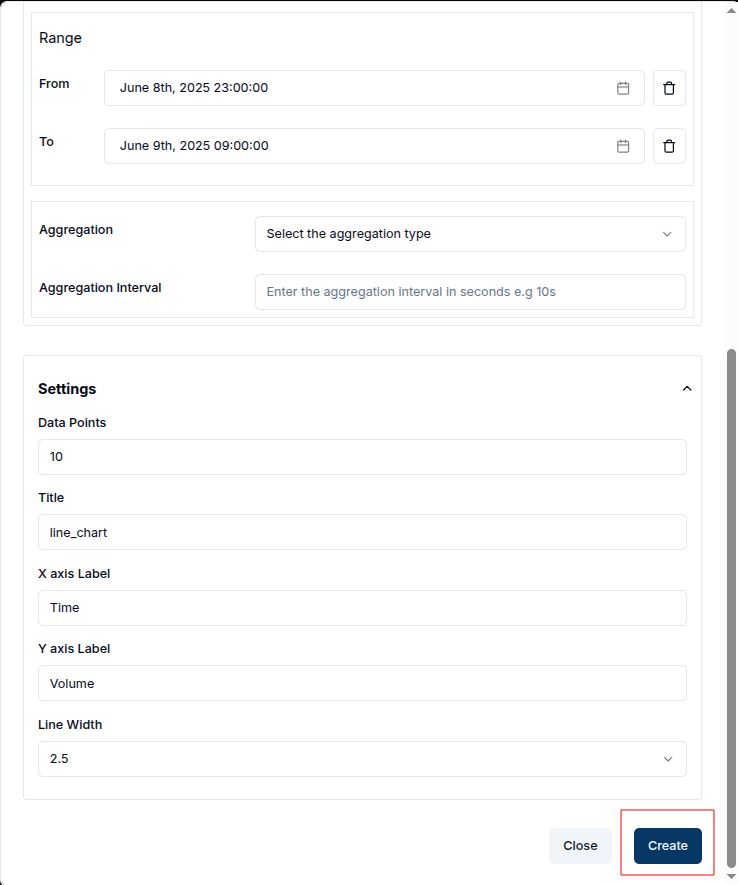Viewport: 738px width, 885px height.
Task: Focus the Aggregation Interval input field
Action: 470,292
